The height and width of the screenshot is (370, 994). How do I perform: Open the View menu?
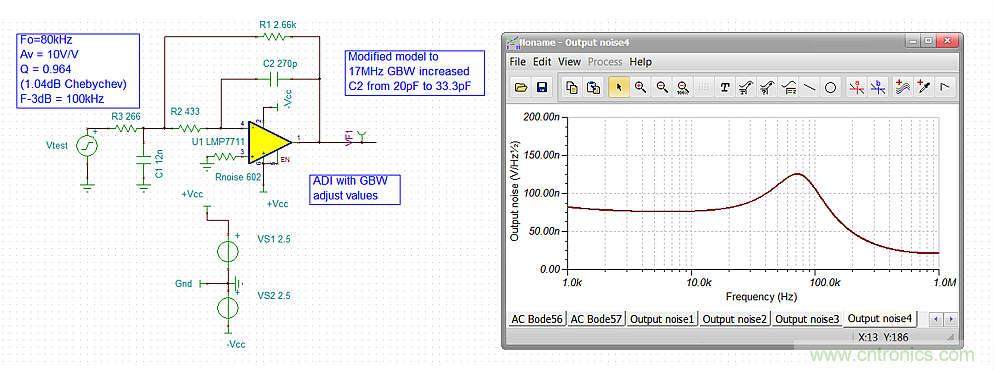tap(569, 62)
